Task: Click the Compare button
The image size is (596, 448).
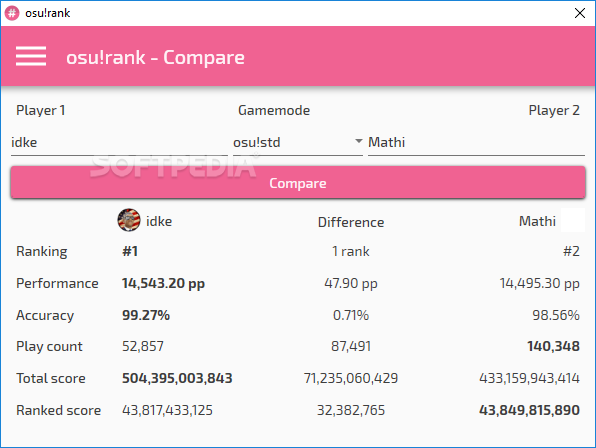Action: (298, 183)
